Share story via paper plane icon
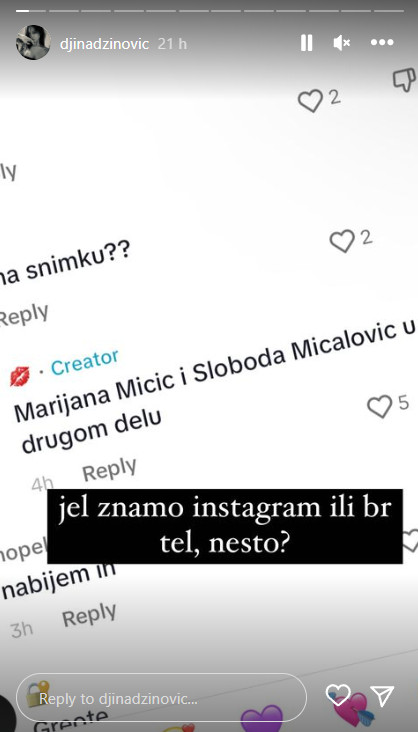The height and width of the screenshot is (732, 418). point(382,696)
